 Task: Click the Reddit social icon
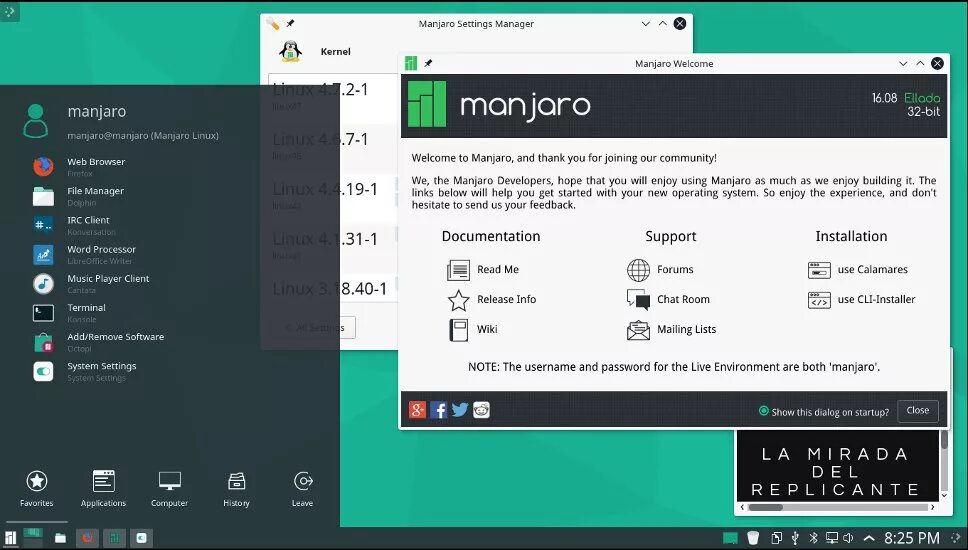tap(481, 410)
